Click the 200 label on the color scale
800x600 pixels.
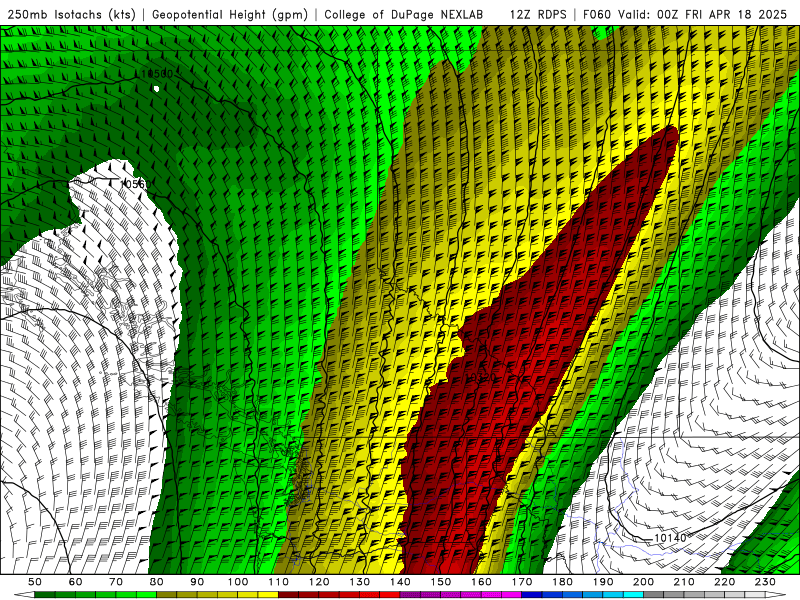pyautogui.click(x=643, y=582)
